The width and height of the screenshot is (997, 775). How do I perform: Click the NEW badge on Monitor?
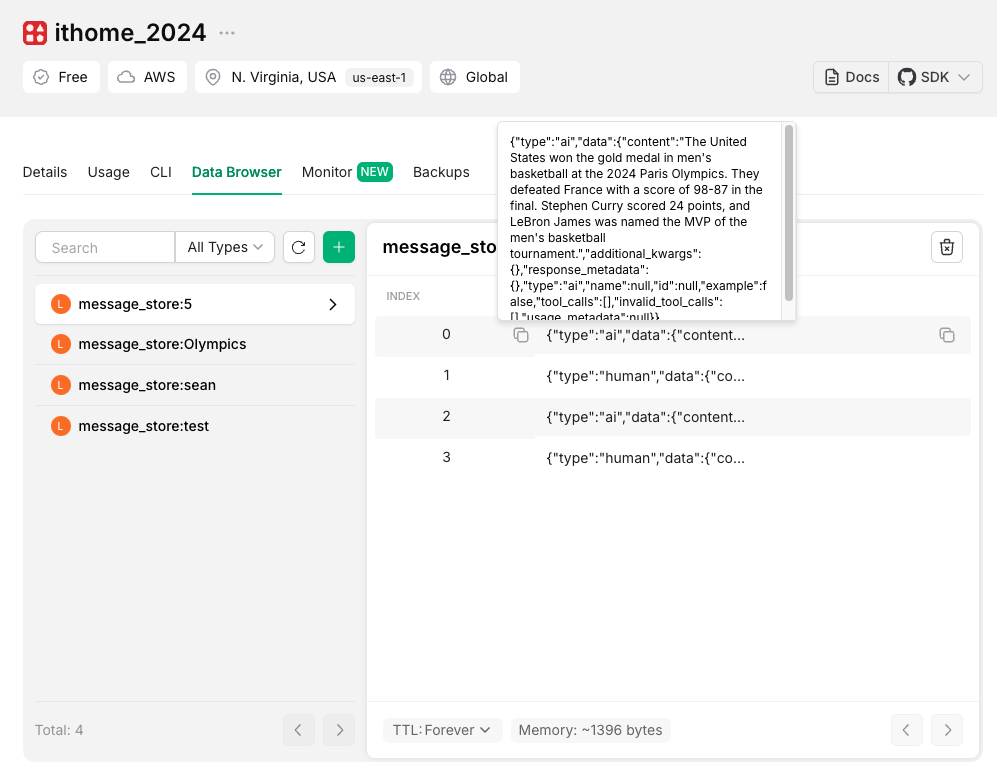(375, 172)
